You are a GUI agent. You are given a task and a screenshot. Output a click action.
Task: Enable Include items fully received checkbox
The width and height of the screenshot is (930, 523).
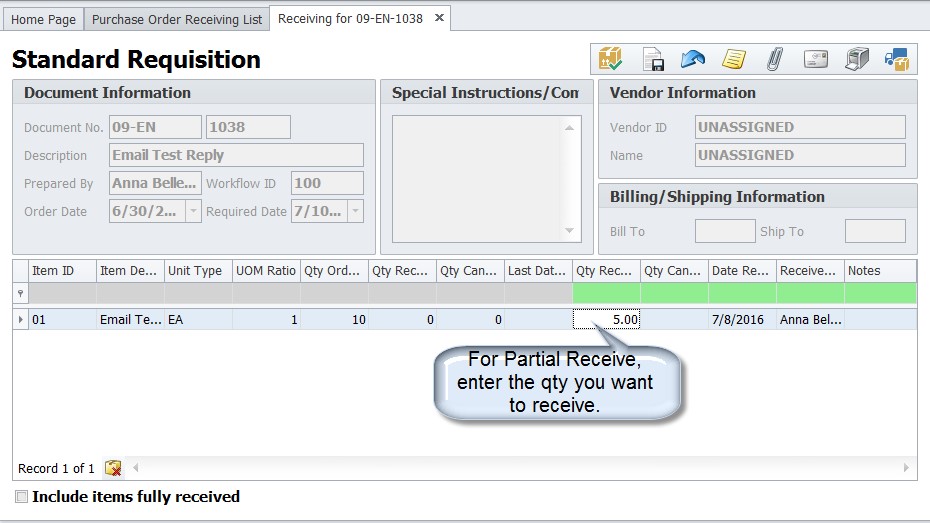[21, 496]
